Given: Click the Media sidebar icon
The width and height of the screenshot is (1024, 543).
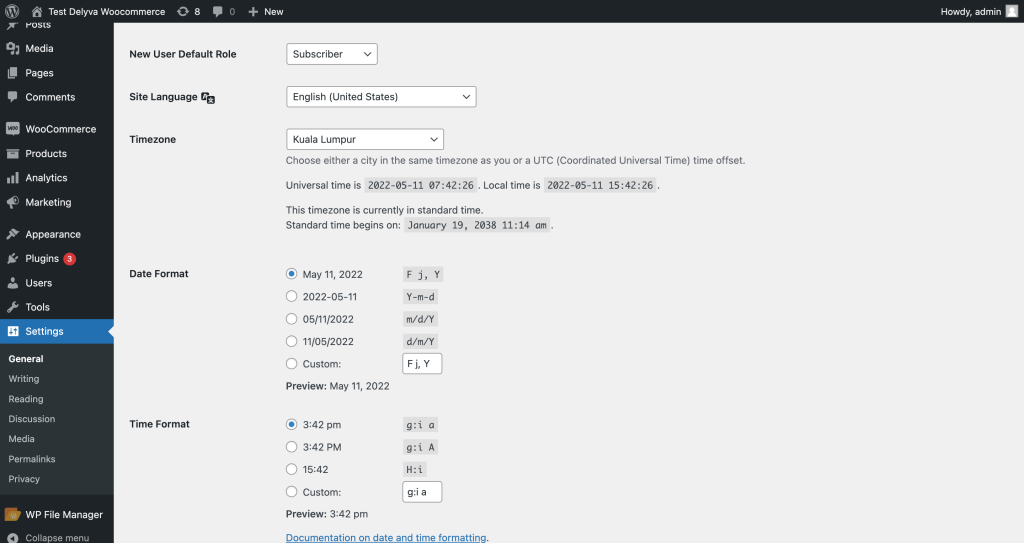Looking at the screenshot, I should (x=12, y=48).
